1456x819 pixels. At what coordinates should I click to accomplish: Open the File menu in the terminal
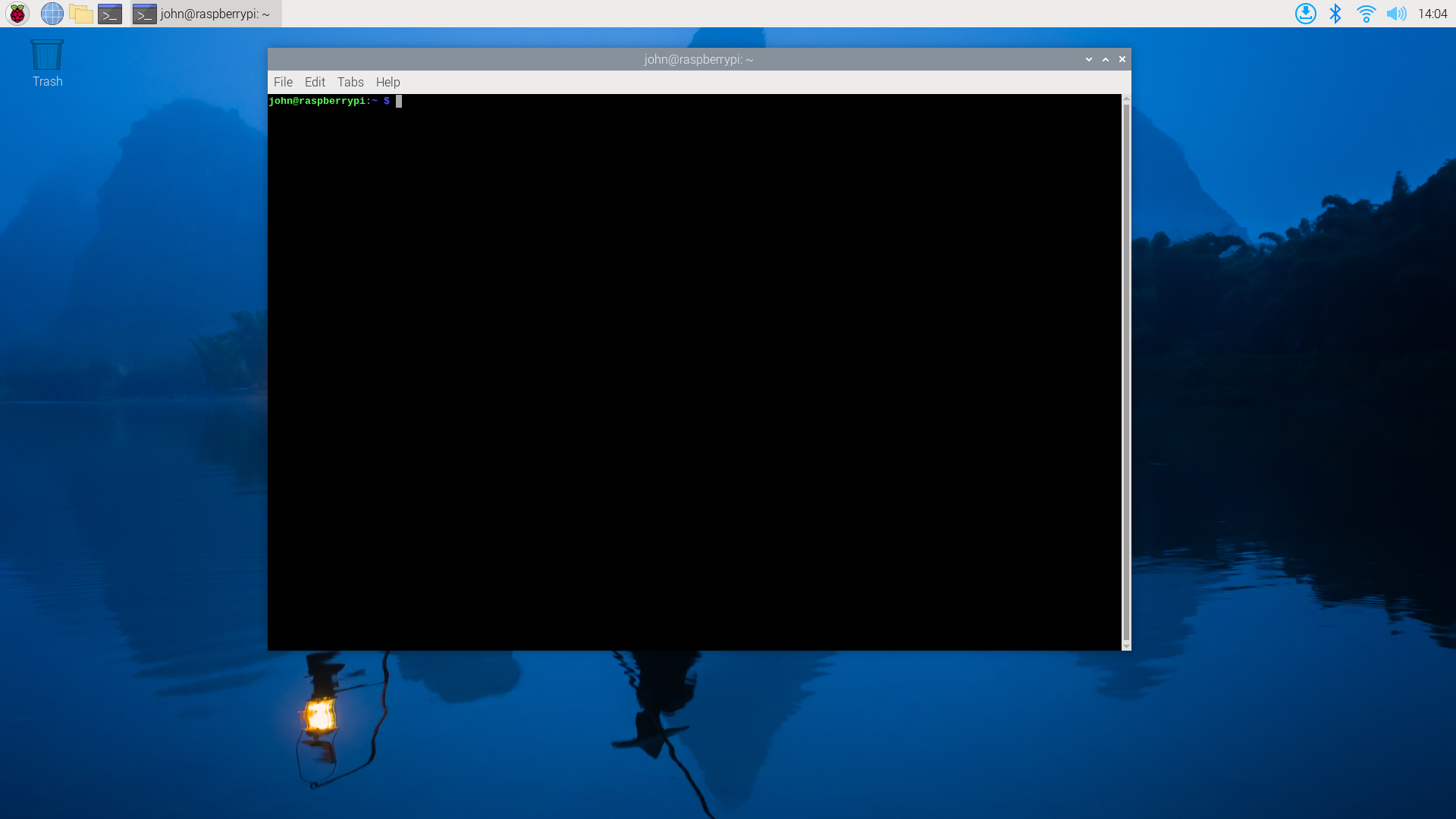pyautogui.click(x=283, y=82)
